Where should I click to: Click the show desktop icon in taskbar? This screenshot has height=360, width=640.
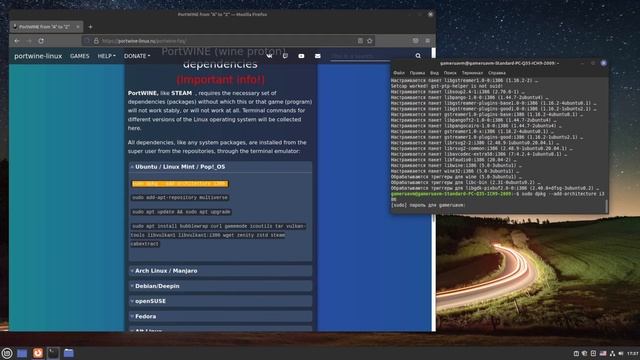click(22, 353)
